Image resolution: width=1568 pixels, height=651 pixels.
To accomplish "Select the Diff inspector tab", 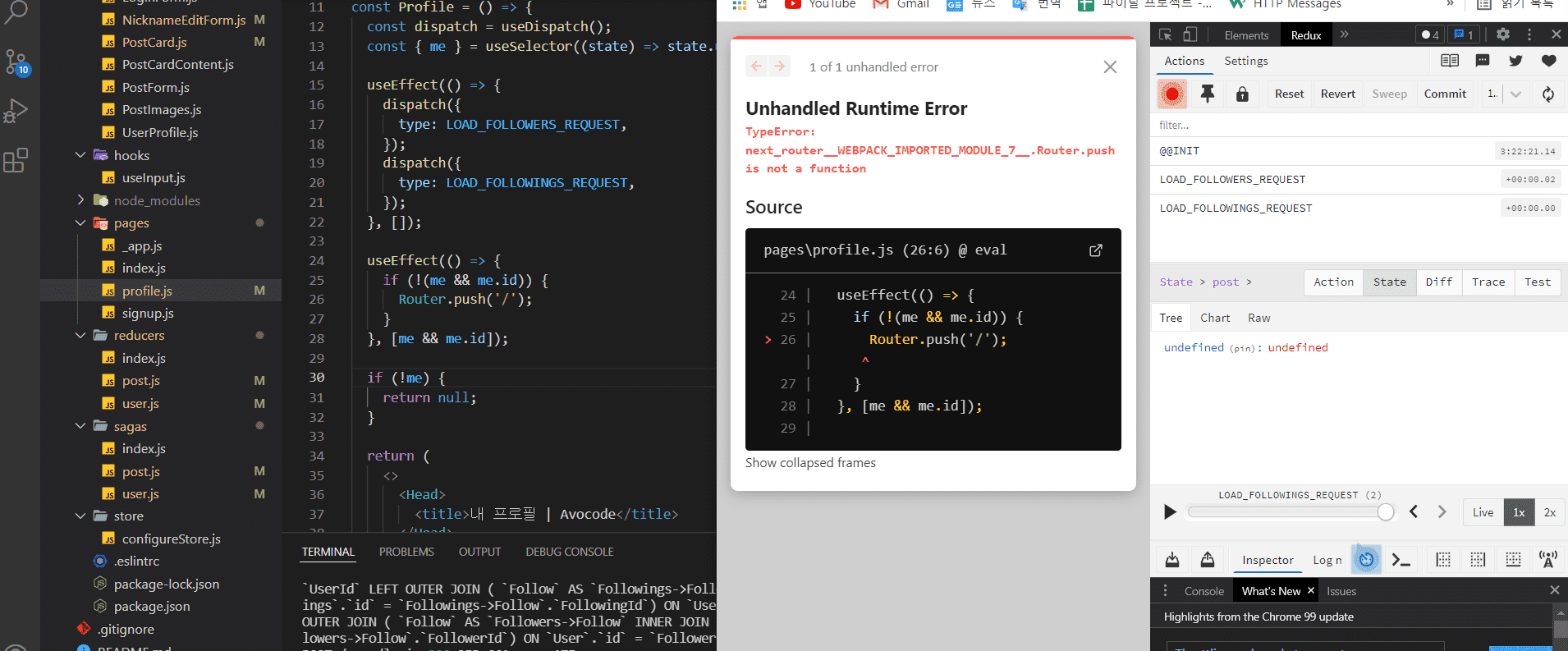I will 1439,282.
